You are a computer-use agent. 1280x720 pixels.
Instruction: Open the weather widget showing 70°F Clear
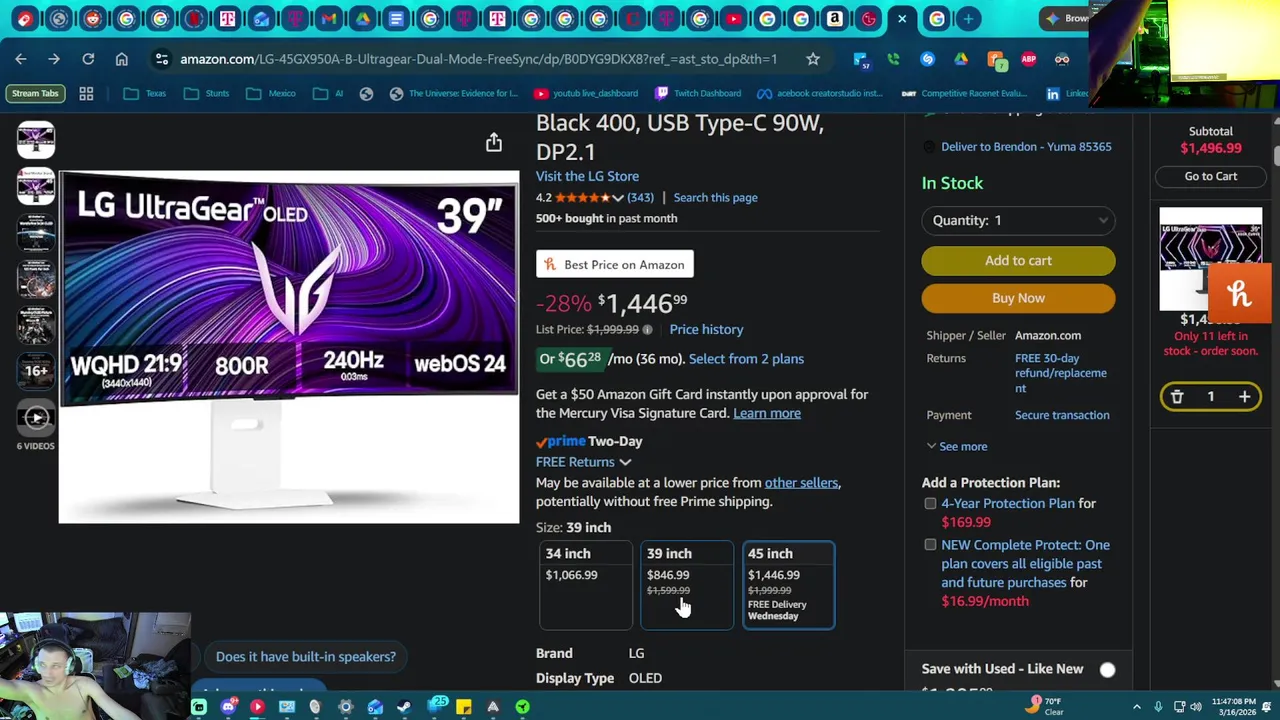[1046, 706]
